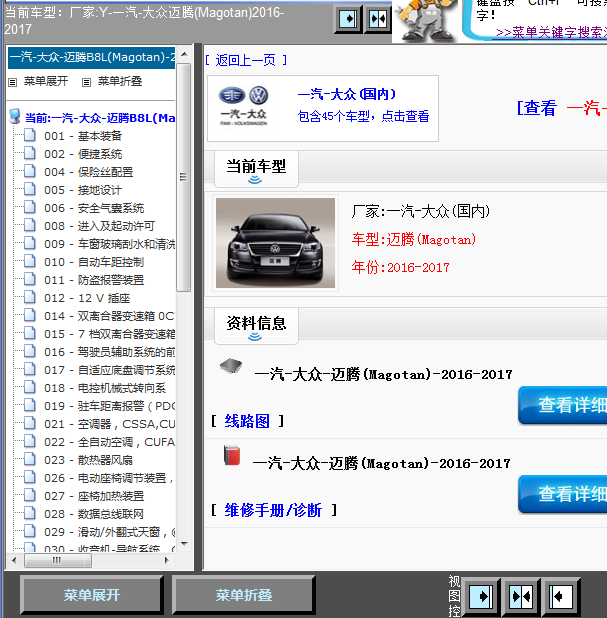Click page icon of 023 - 散热器风扇
Screen dimensions: 607x618
[x=30, y=459]
